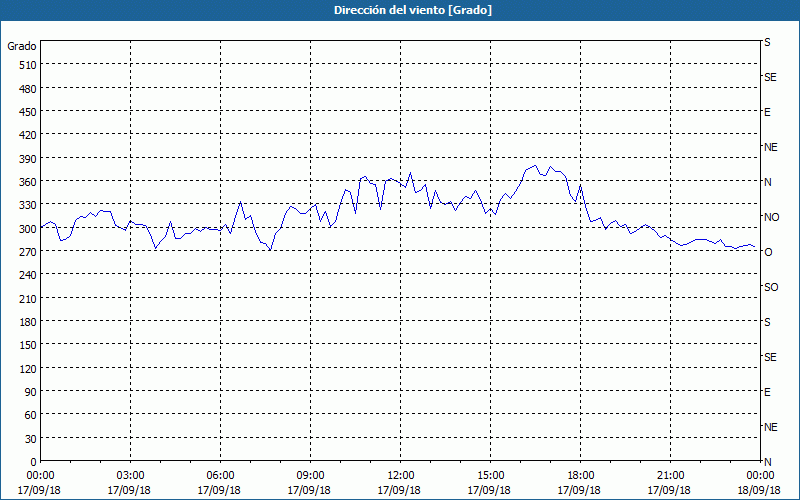Select the 18/09/18 date label
This screenshot has width=800, height=500.
tap(759, 490)
